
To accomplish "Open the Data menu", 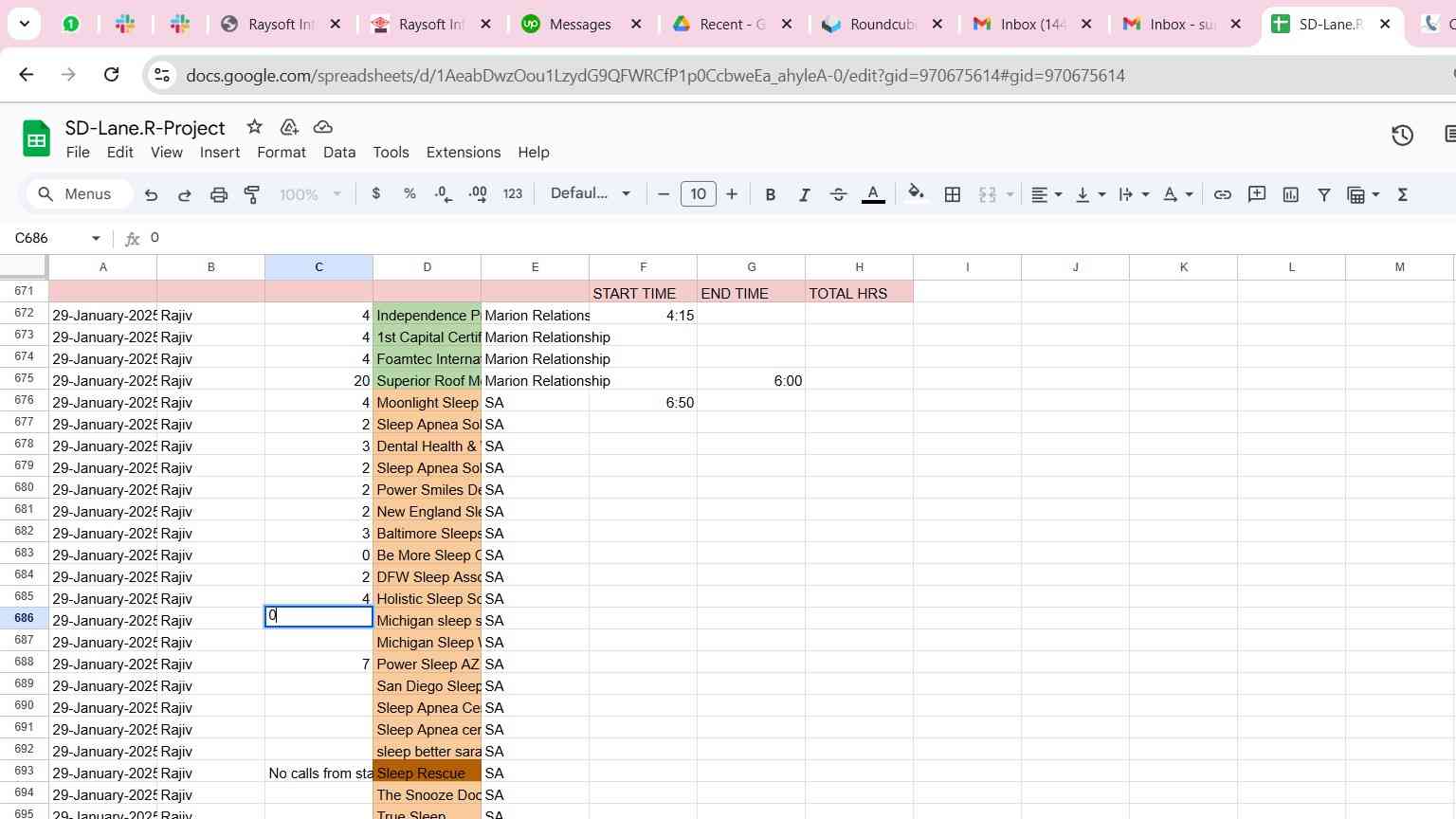I will (x=339, y=152).
